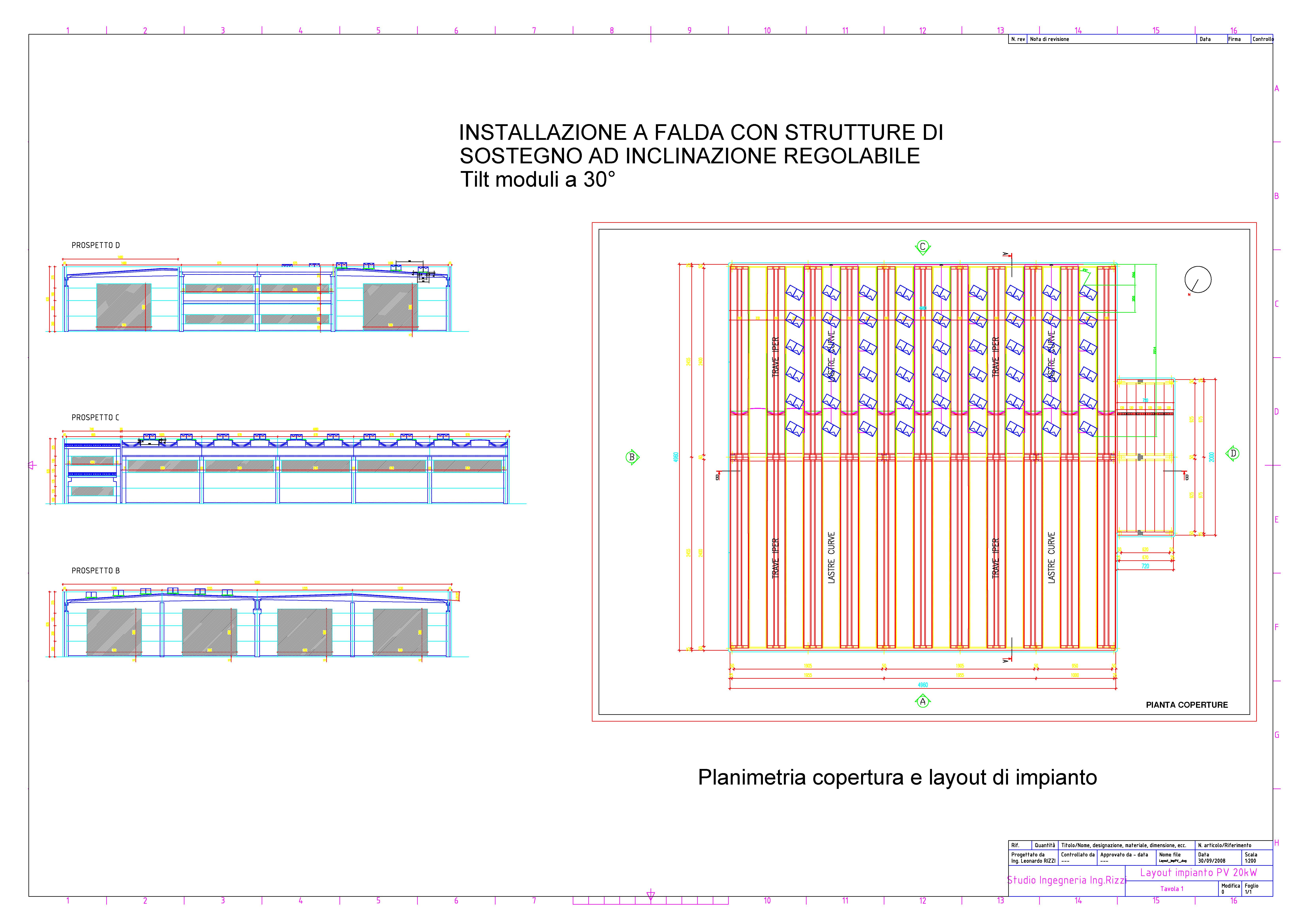The width and height of the screenshot is (1308, 924).
Task: Click the 'Quantità' header cell
Action: 1045,845
